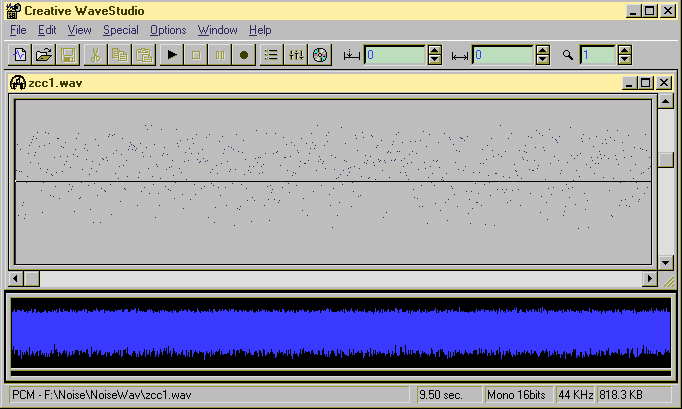The image size is (682, 409).
Task: Paste audio using the clipboard icon
Action: (144, 55)
